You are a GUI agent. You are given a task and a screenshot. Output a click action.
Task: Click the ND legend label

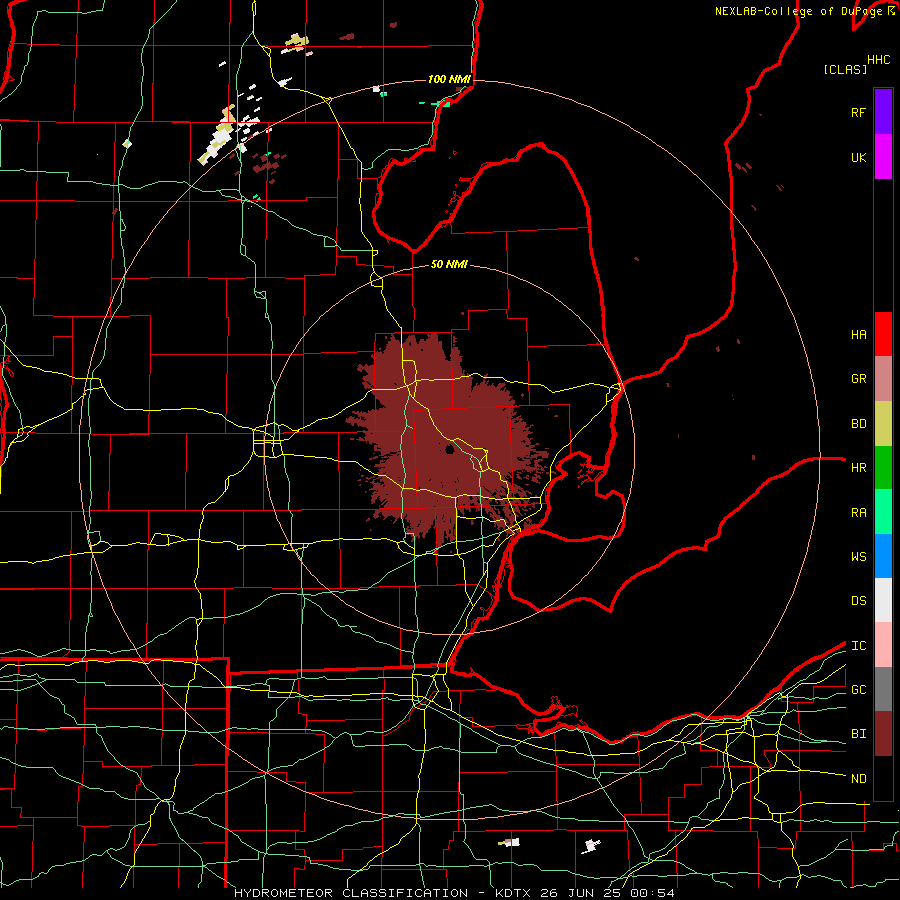click(858, 778)
